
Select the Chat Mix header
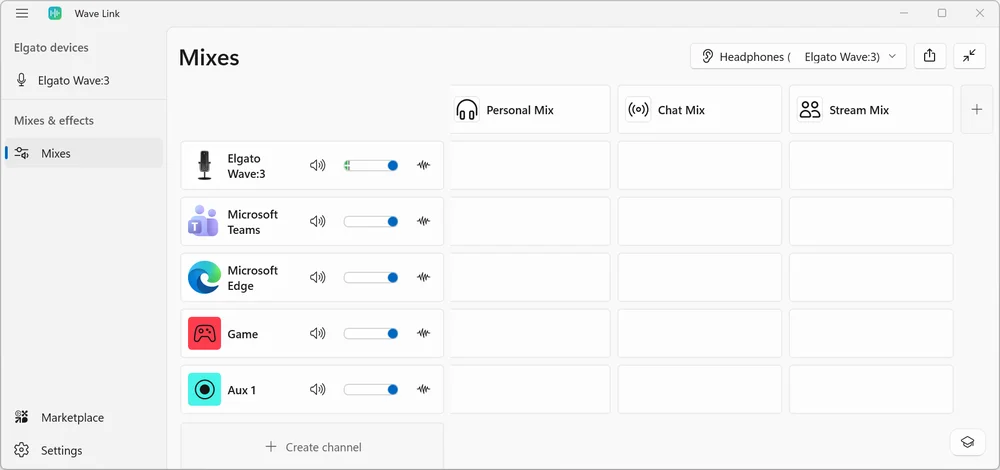coord(700,110)
